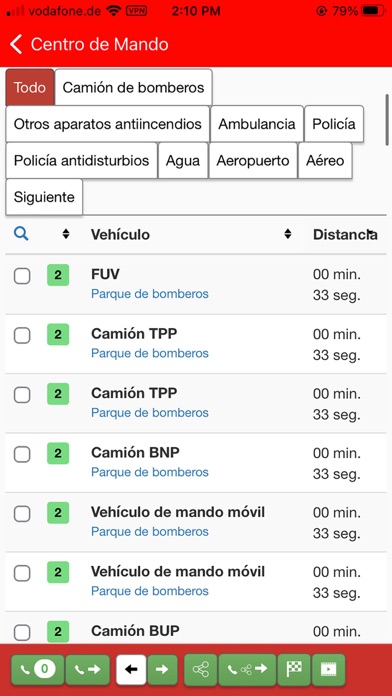Viewport: 392px width, 696px height.
Task: Switch to the Ambulancia filter tab
Action: coord(257,124)
